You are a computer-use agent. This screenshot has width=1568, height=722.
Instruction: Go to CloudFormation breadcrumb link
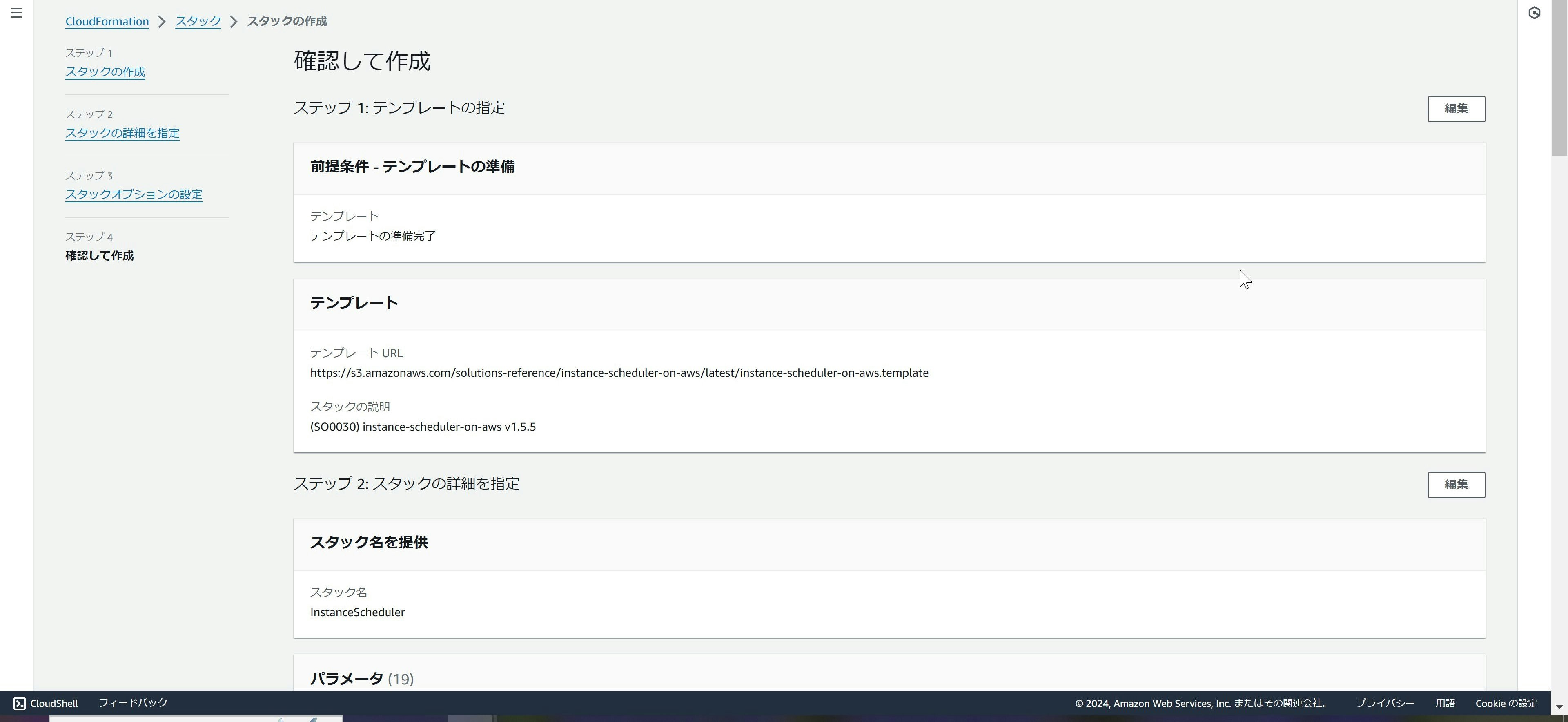(107, 21)
